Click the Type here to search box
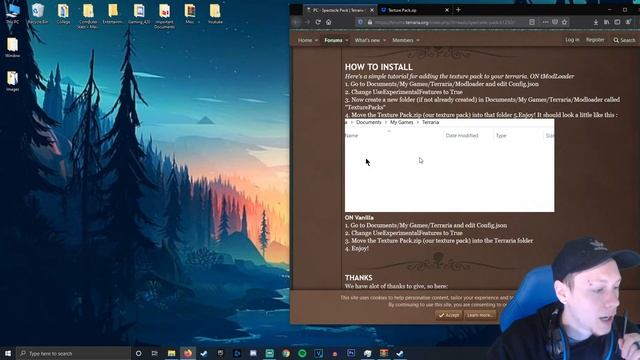This screenshot has width=640, height=360. [x=73, y=353]
